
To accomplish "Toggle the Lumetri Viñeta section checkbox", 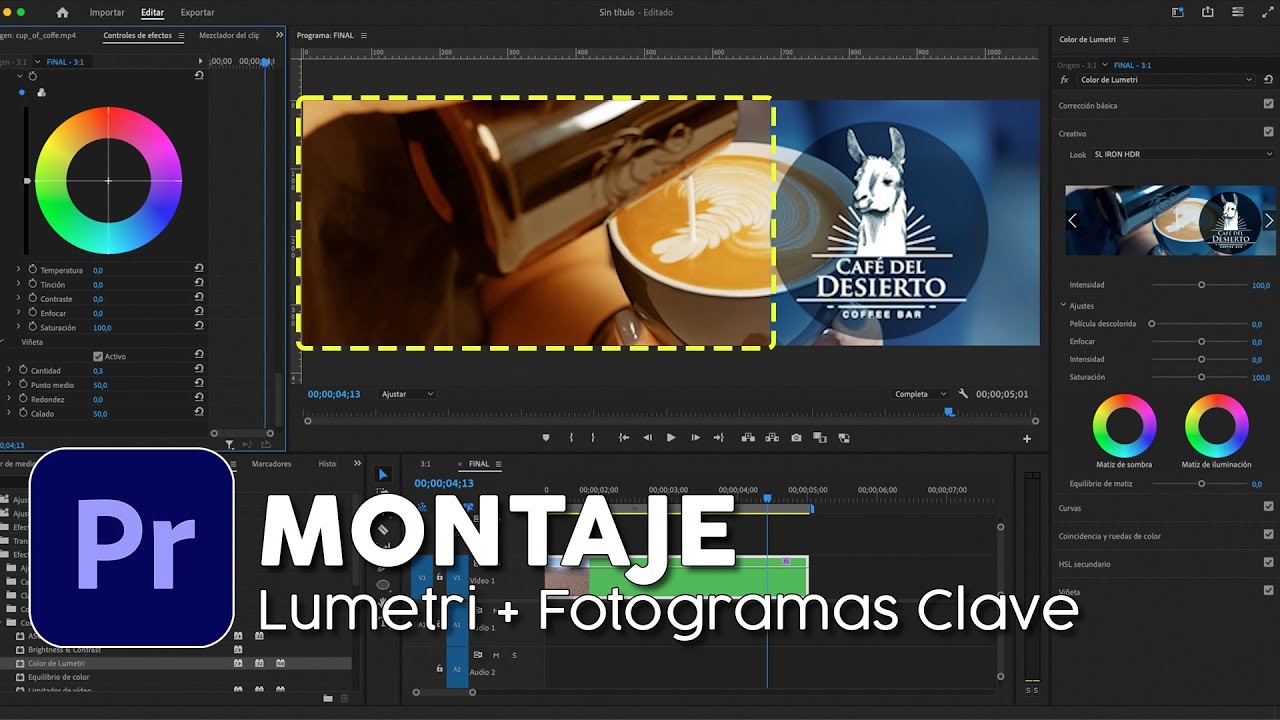I will [1268, 591].
